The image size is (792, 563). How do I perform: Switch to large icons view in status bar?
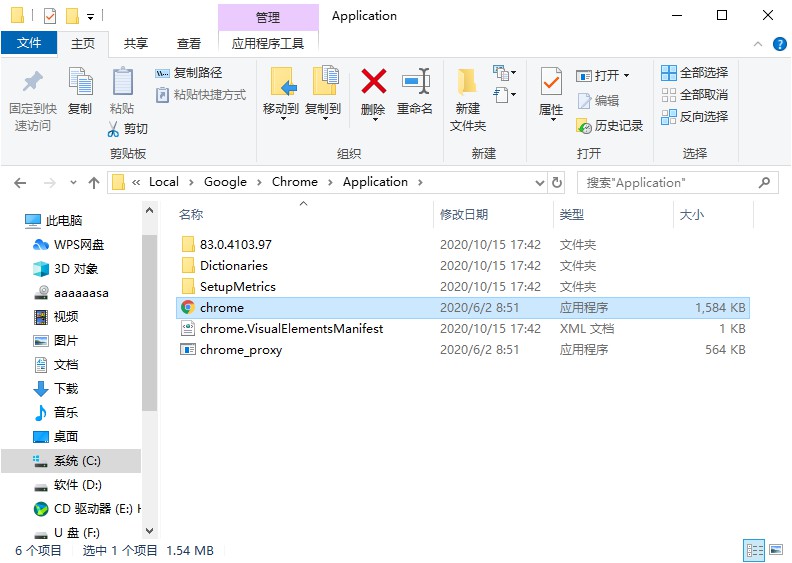tap(775, 551)
